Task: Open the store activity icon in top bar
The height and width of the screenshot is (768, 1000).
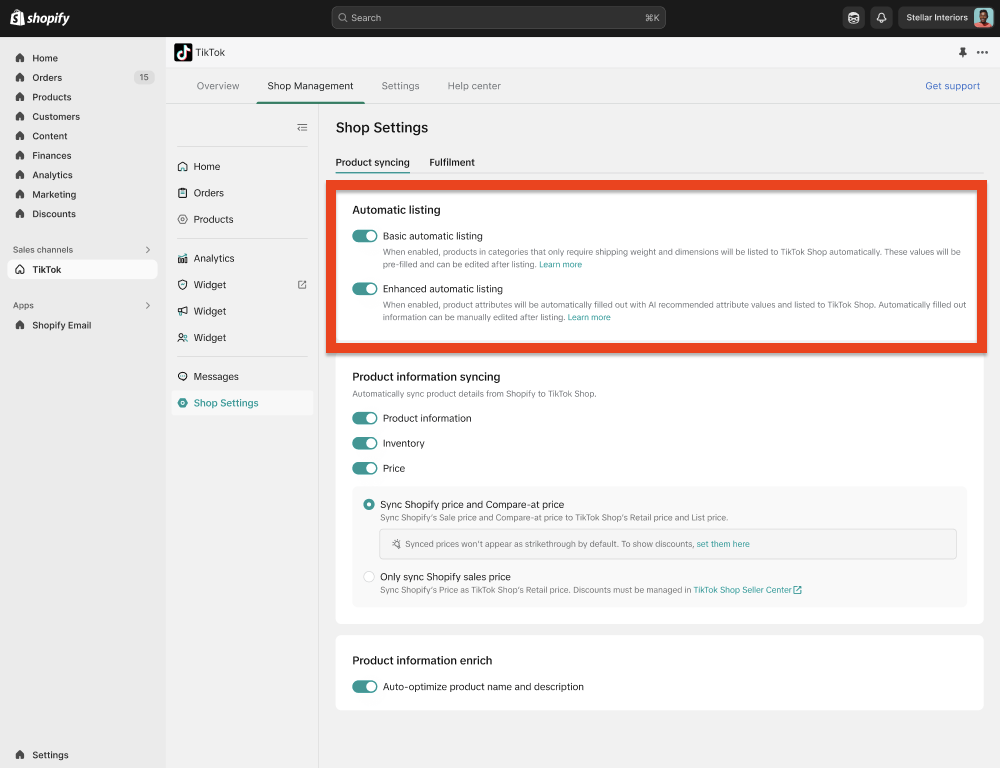Action: pyautogui.click(x=853, y=18)
